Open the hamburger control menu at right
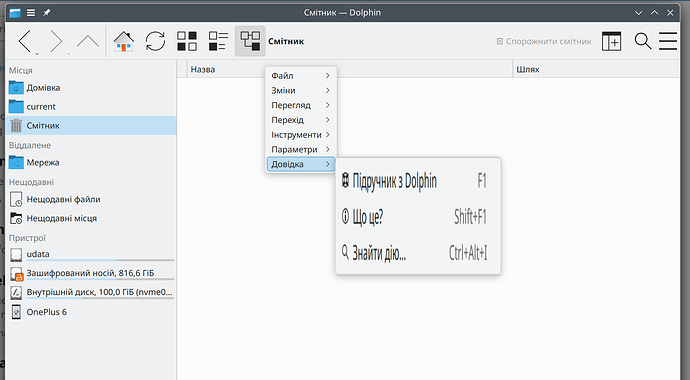690x380 pixels. (668, 41)
